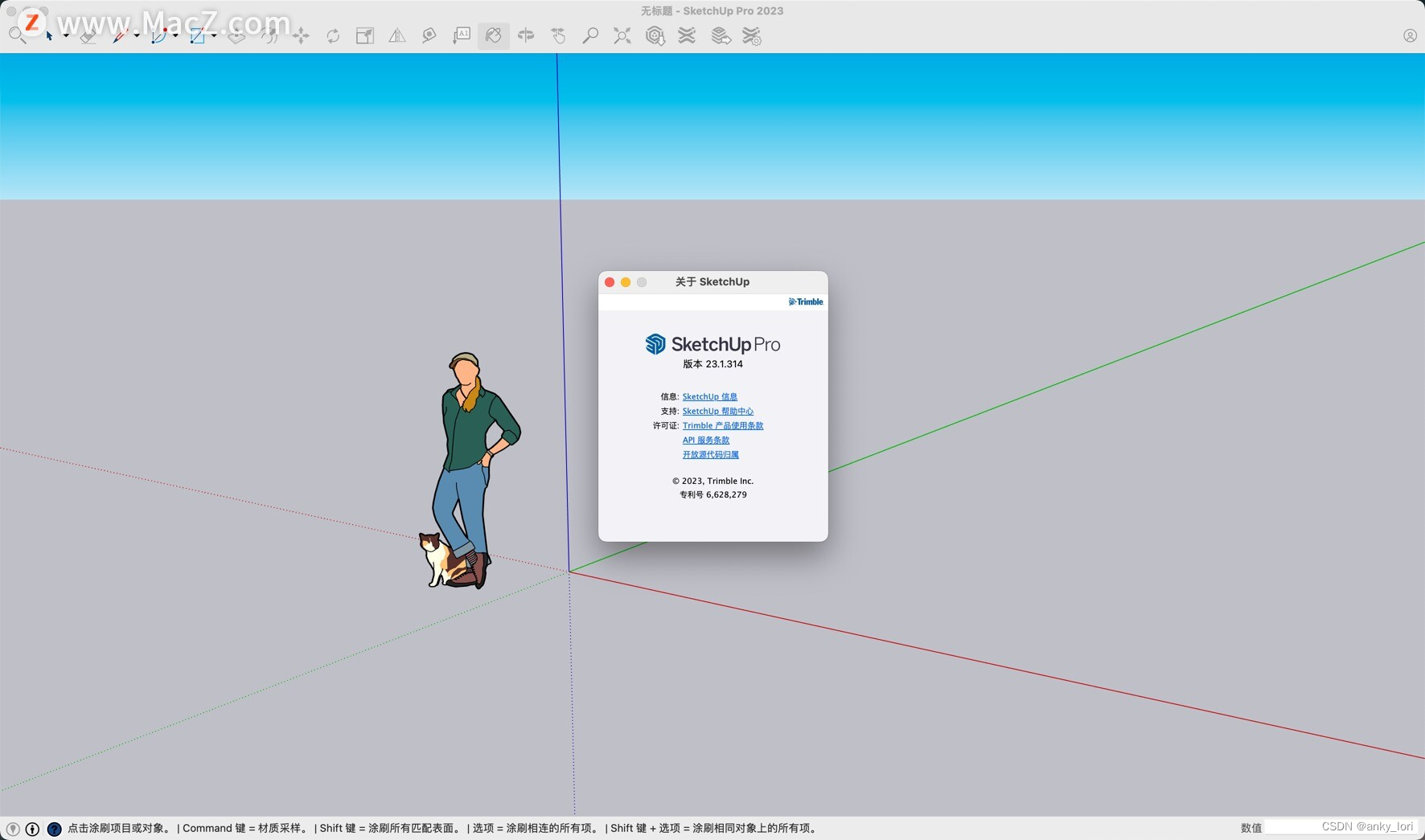Choose the Text tool
Screen dimensions: 1425x840
point(461,35)
